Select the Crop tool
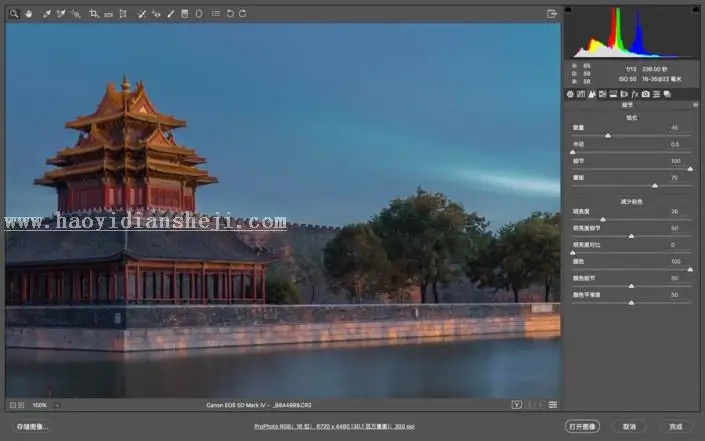 tap(94, 14)
